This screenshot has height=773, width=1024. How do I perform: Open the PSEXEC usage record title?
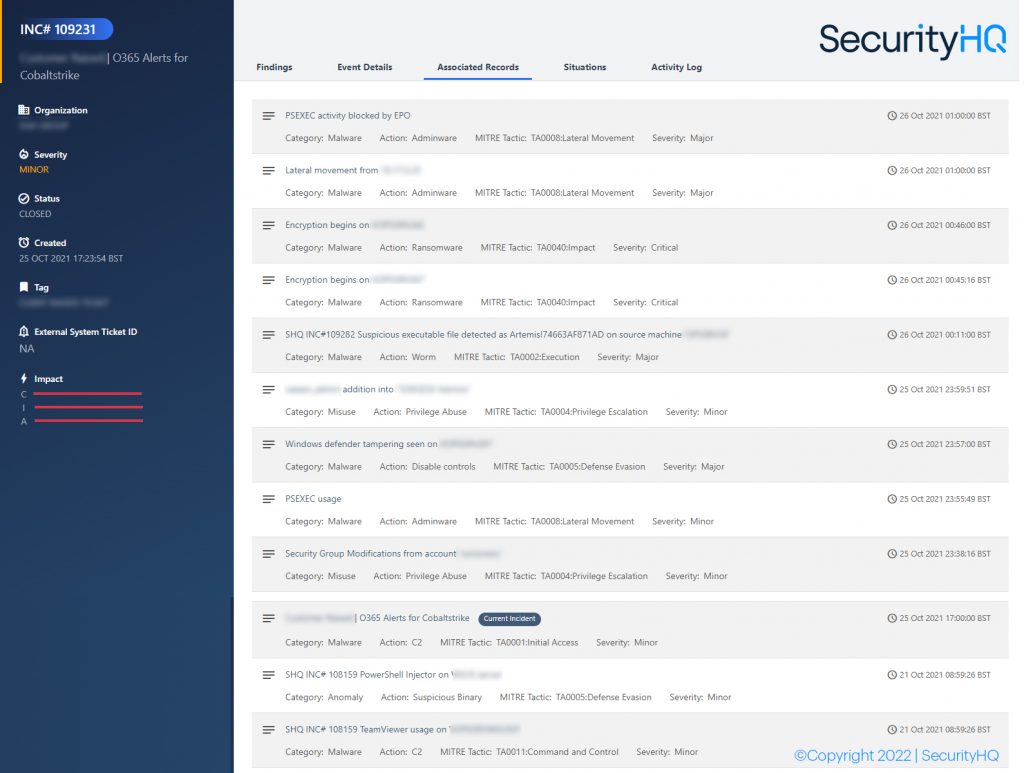313,499
